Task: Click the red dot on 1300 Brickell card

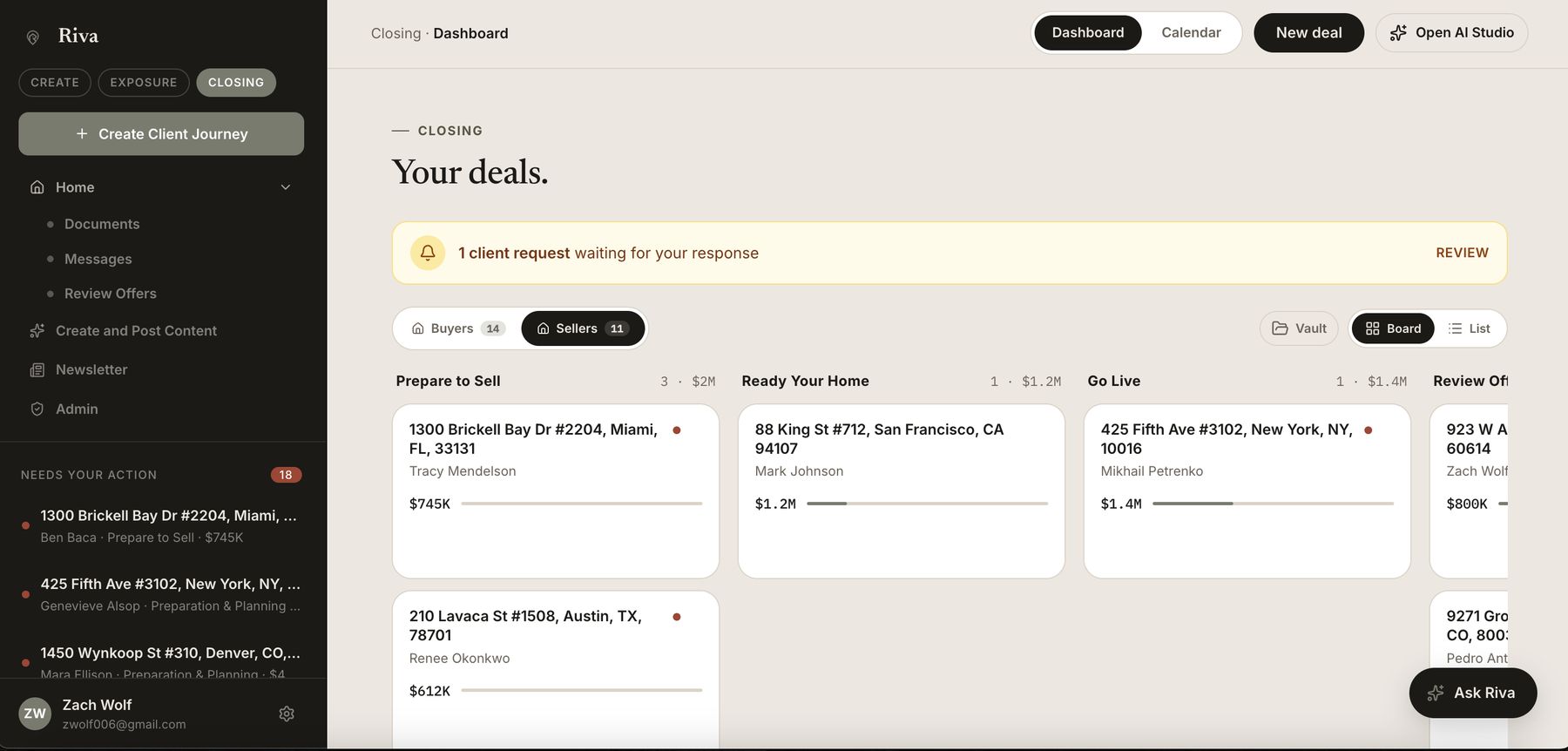Action: [x=677, y=430]
